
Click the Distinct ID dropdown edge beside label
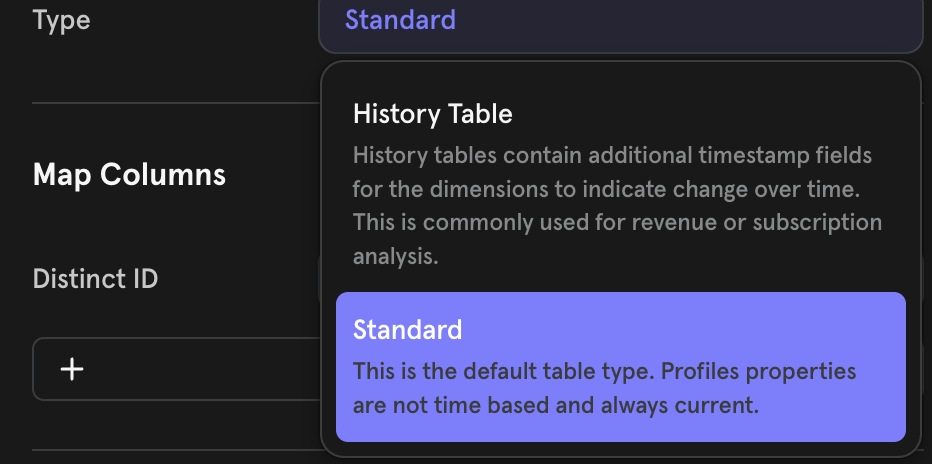(x=318, y=280)
